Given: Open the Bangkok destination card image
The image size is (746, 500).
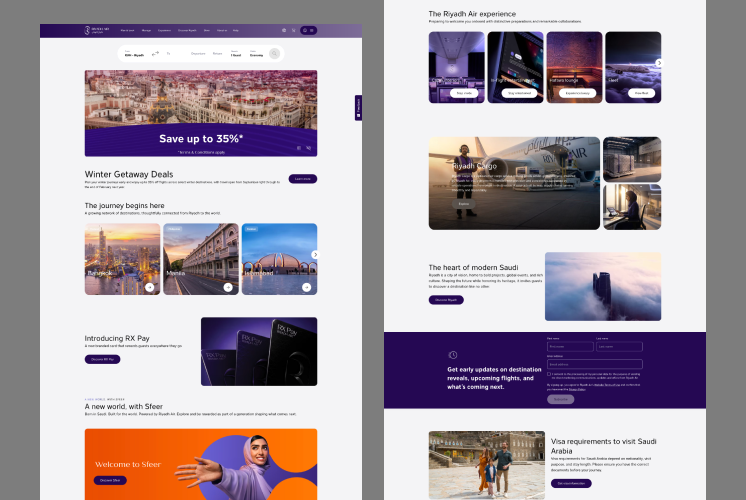Looking at the screenshot, I should [x=122, y=259].
